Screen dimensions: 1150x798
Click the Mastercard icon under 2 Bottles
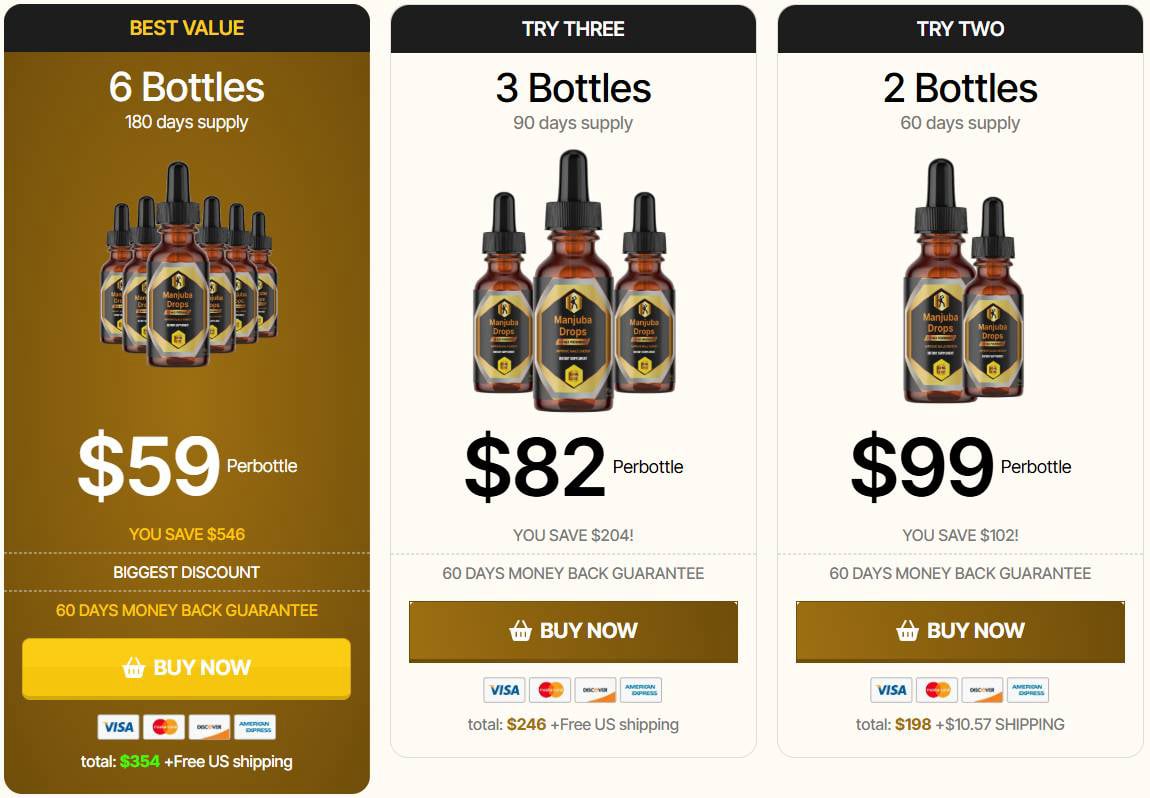coord(937,690)
